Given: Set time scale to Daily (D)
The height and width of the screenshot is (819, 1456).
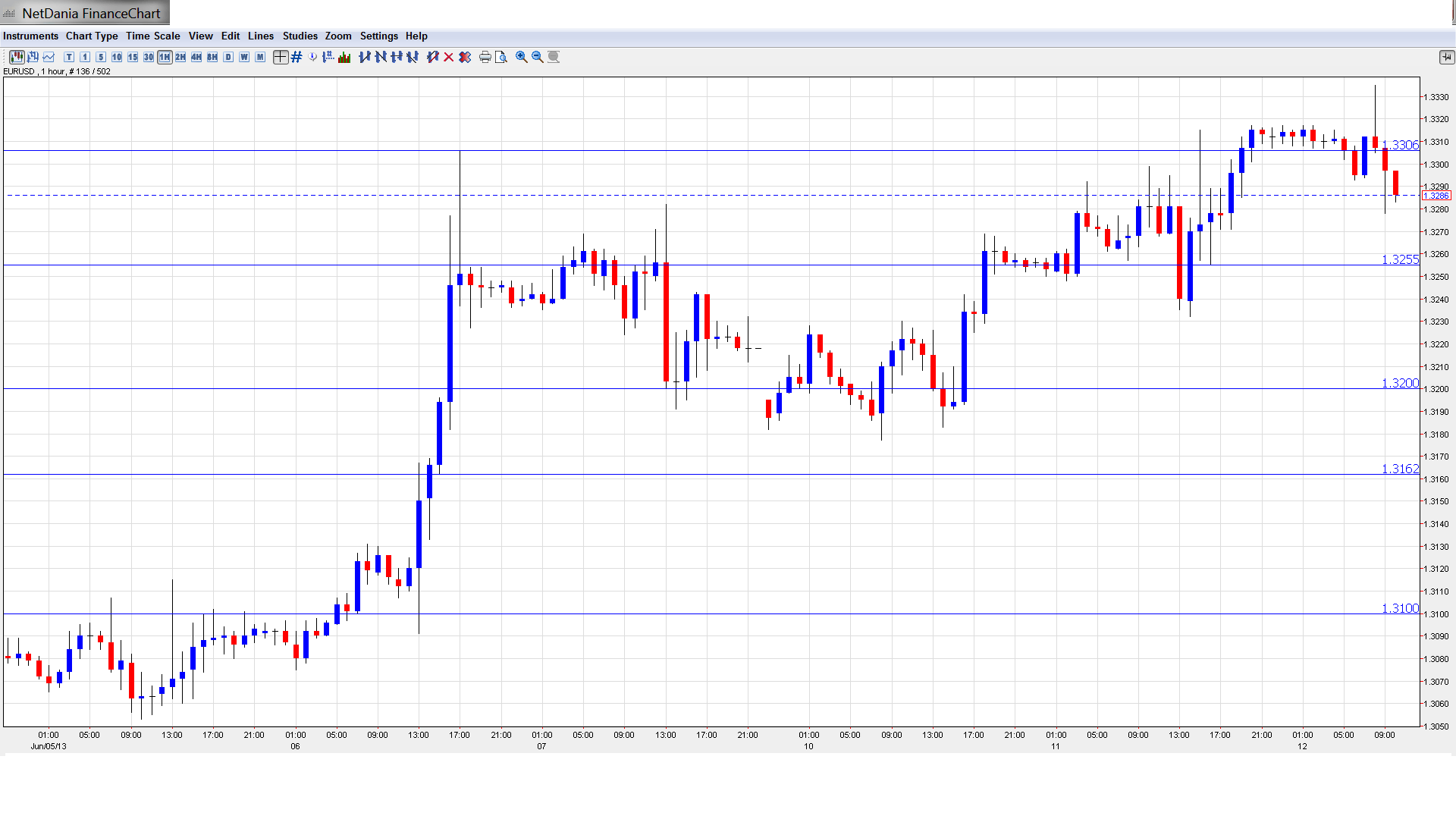Looking at the screenshot, I should pos(228,57).
